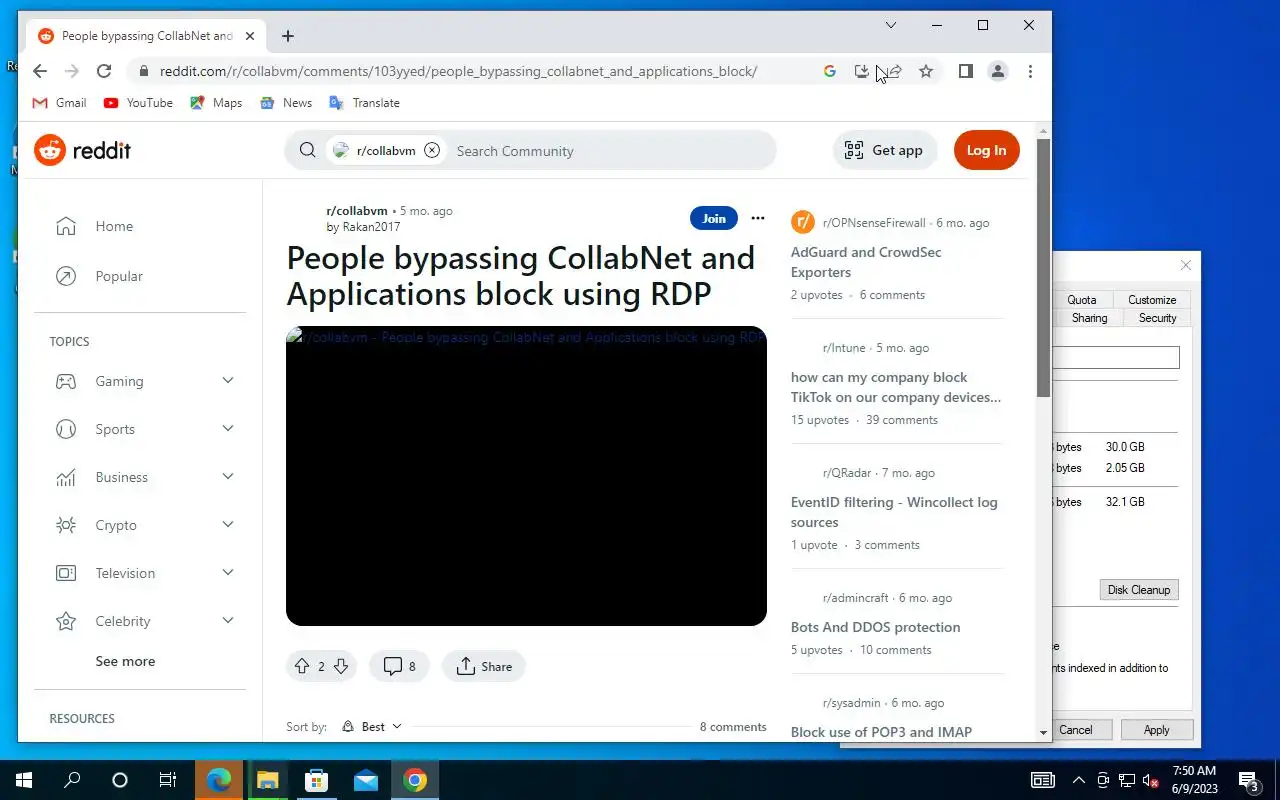1280x800 pixels.
Task: Click the Log In button
Action: [x=986, y=150]
